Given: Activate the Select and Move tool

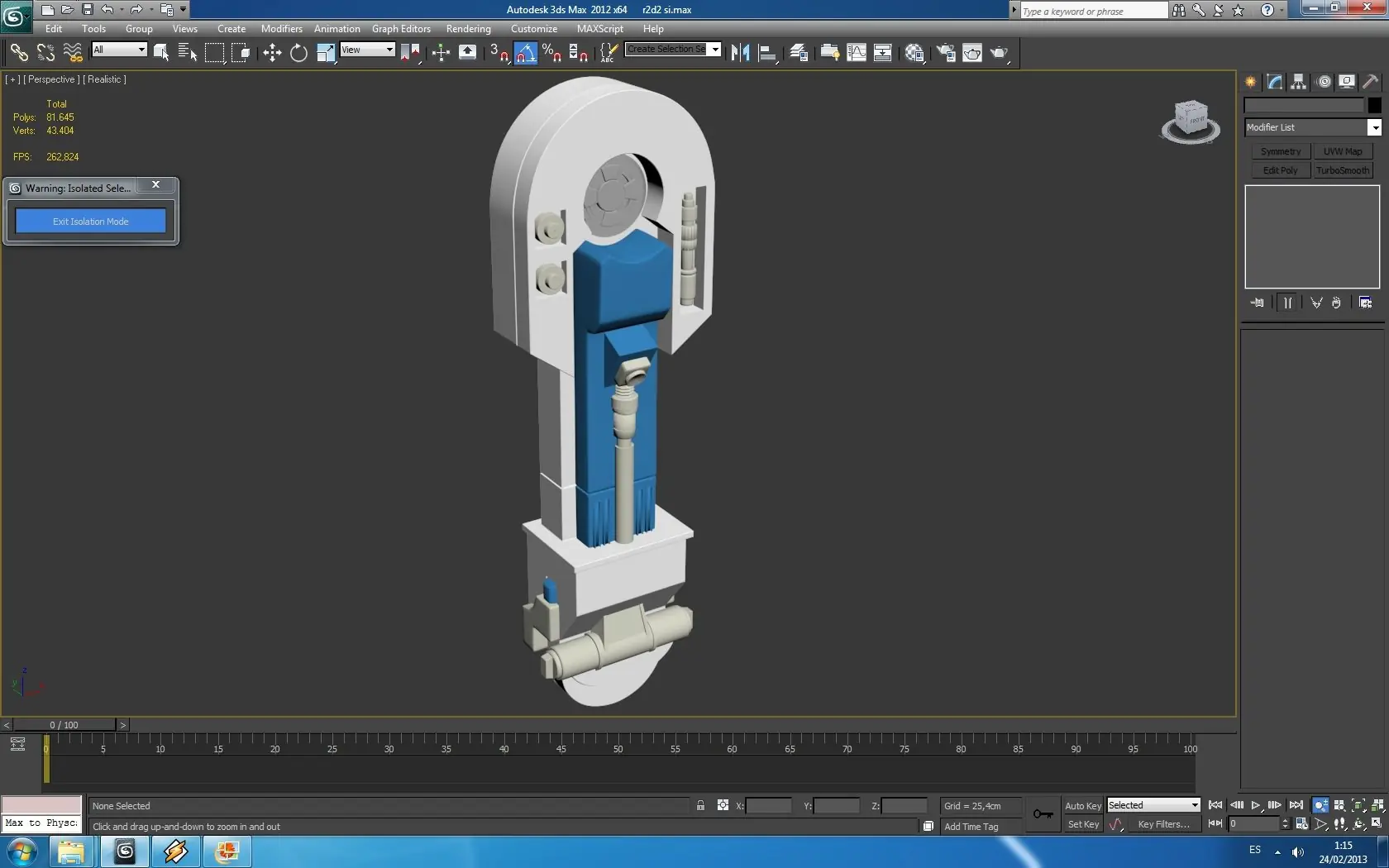Looking at the screenshot, I should 272,53.
